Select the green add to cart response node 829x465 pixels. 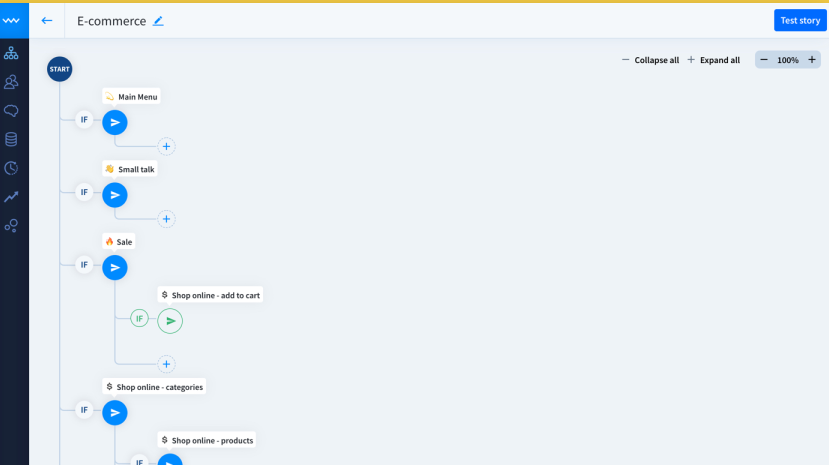[170, 321]
